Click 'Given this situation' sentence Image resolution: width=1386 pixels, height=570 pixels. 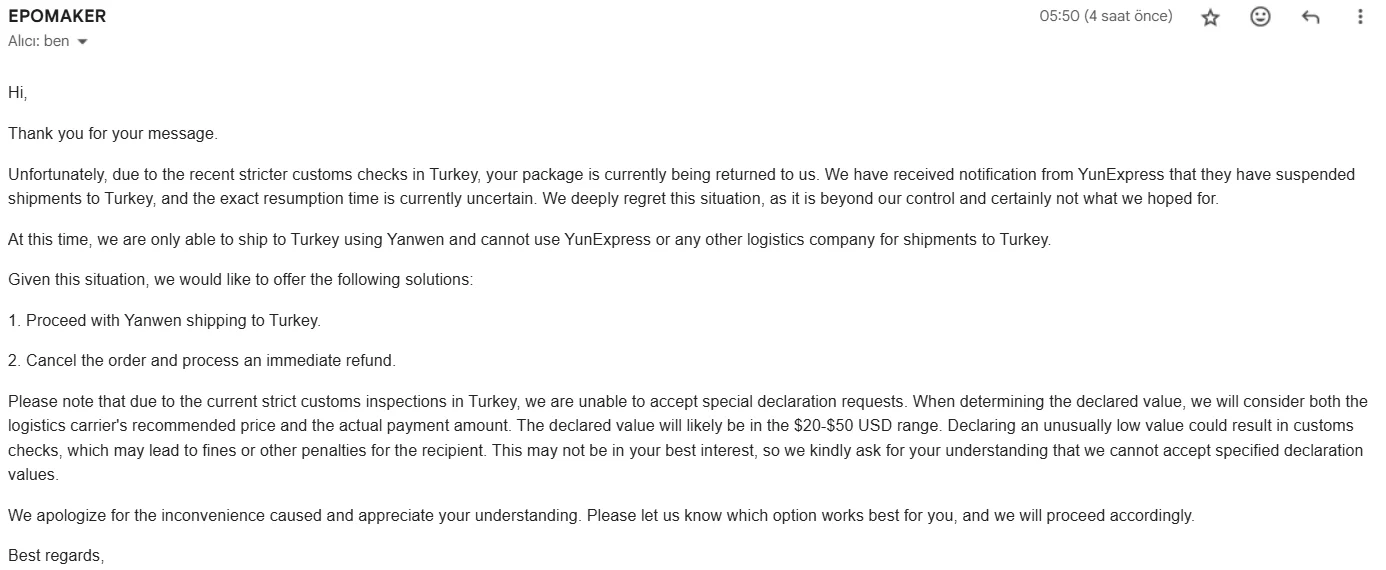[x=240, y=280]
